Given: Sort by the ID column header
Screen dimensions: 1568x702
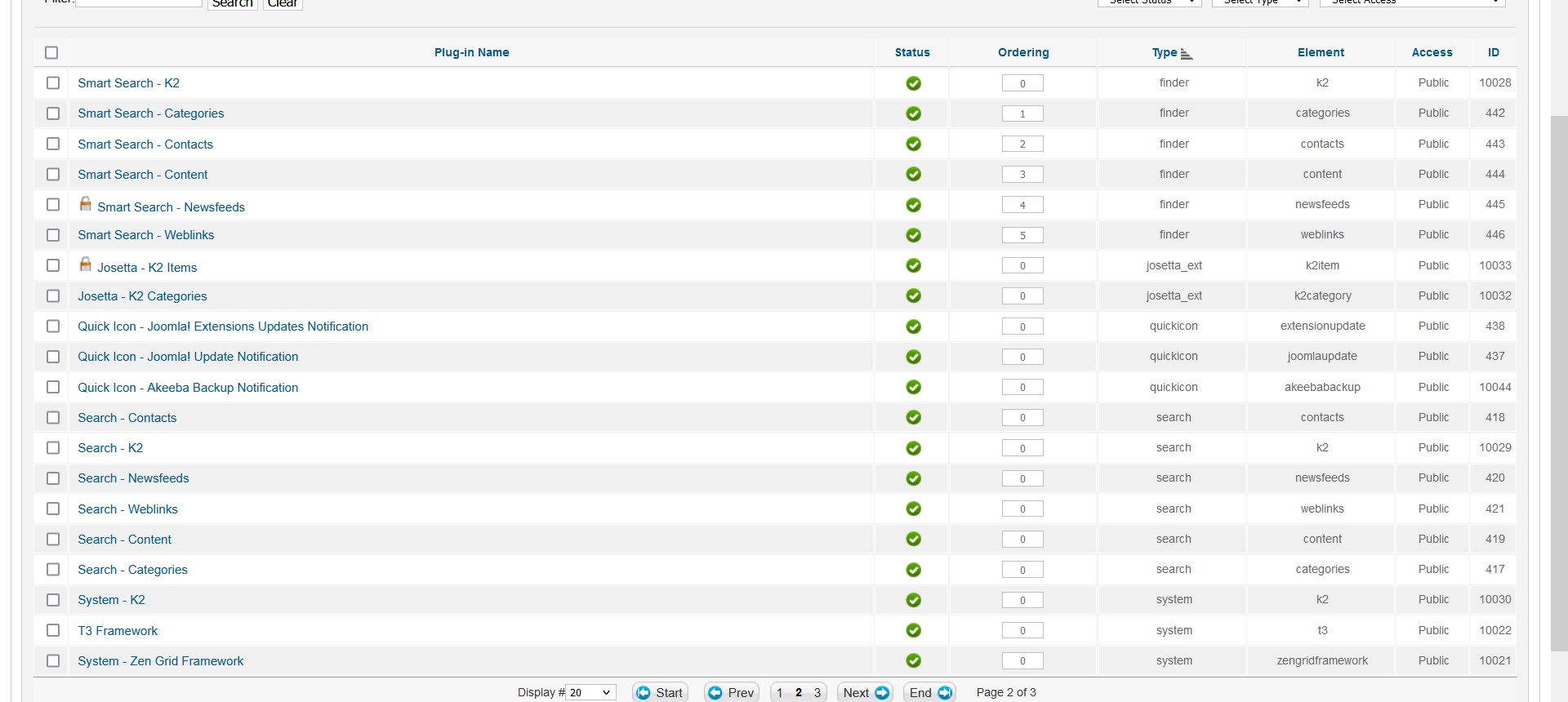Looking at the screenshot, I should 1494,52.
